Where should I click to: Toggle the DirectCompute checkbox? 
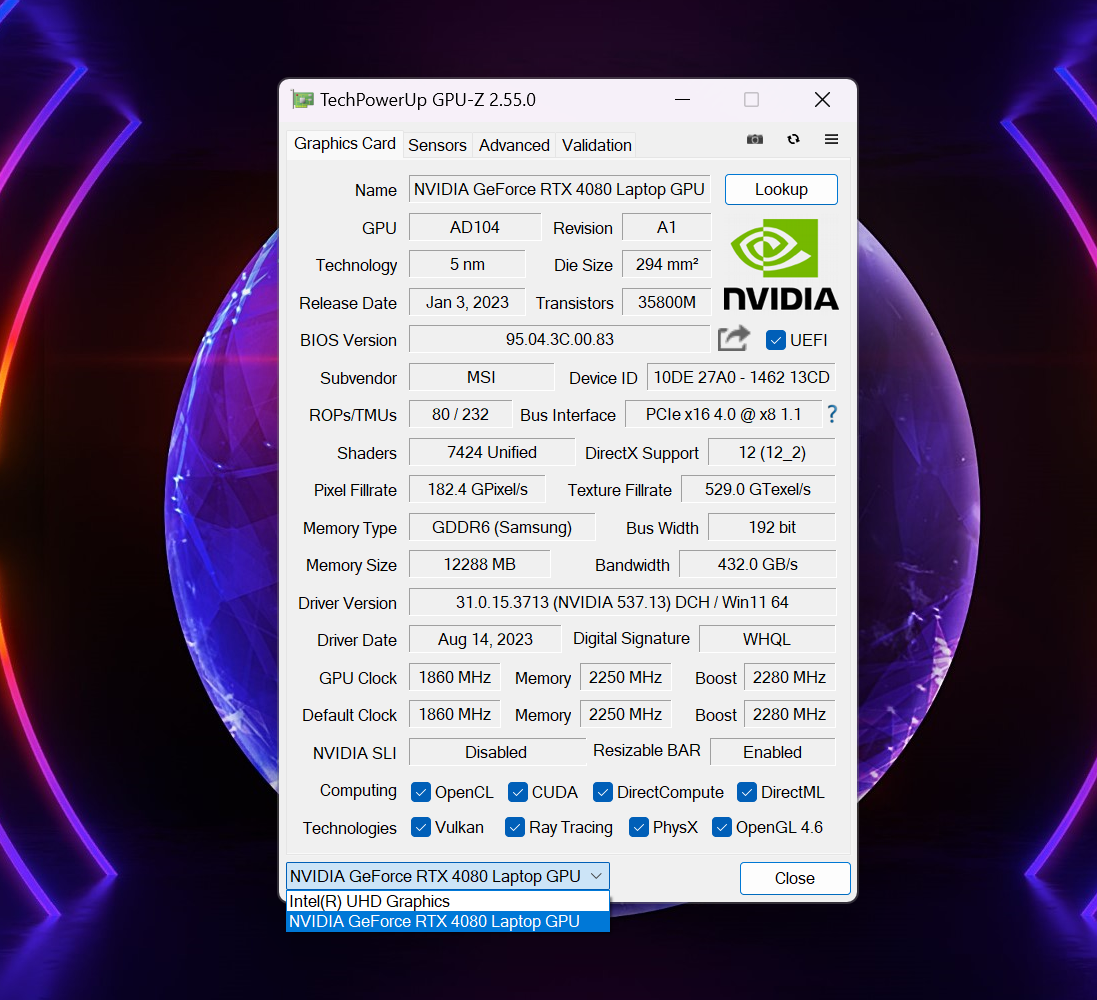(602, 792)
